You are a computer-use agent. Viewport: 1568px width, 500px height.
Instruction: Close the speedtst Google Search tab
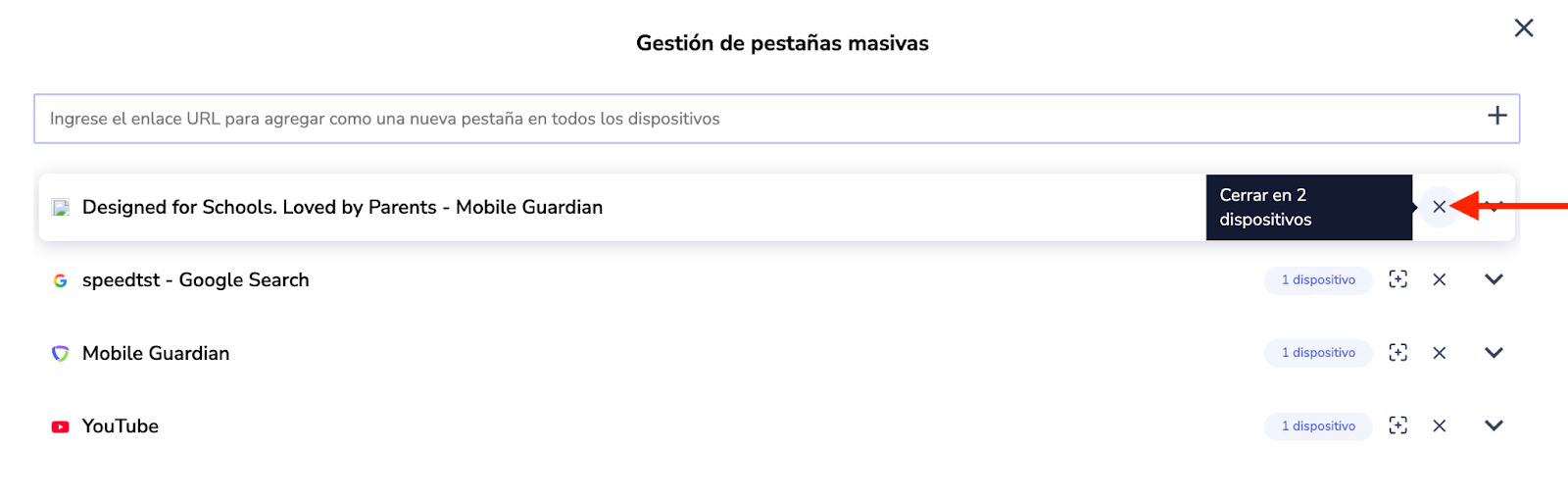1439,279
